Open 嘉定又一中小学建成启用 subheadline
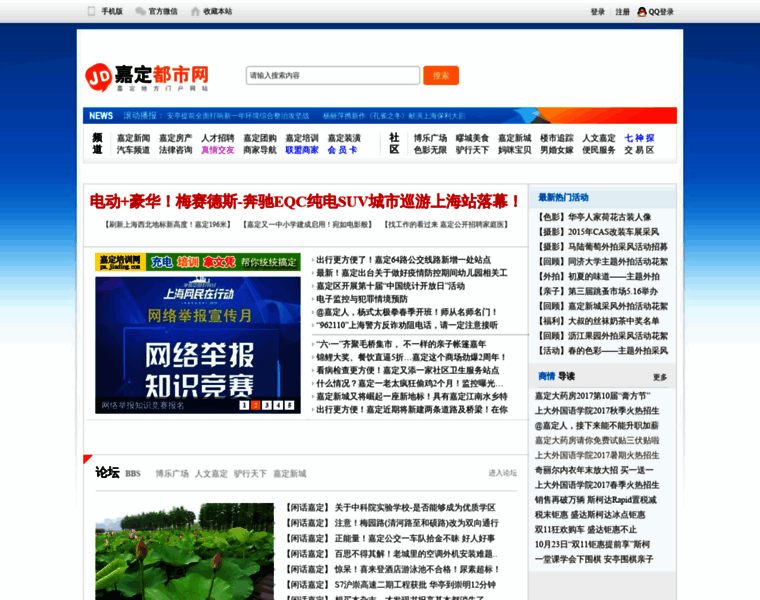The image size is (760, 600). tap(308, 224)
